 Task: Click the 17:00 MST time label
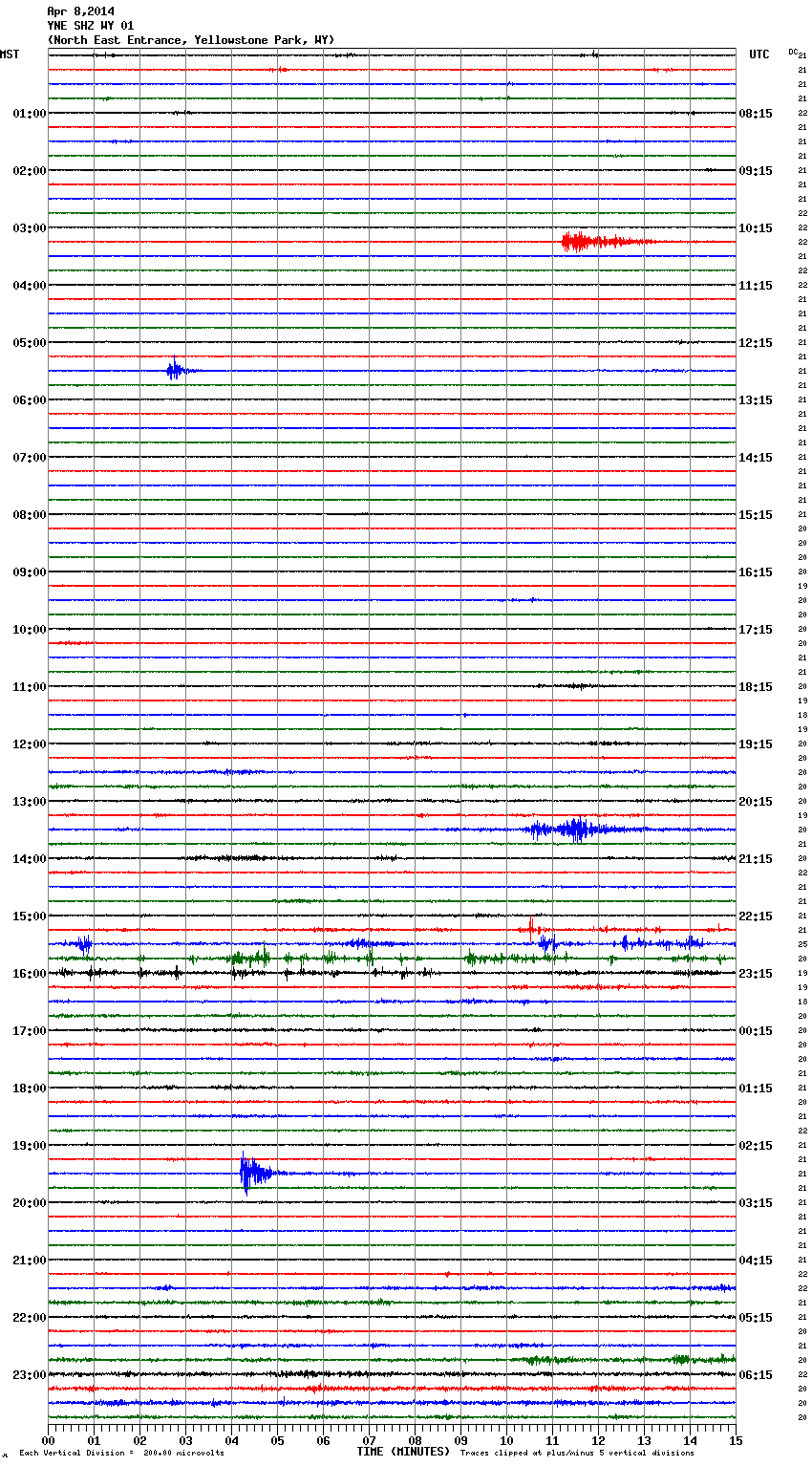click(30, 1031)
